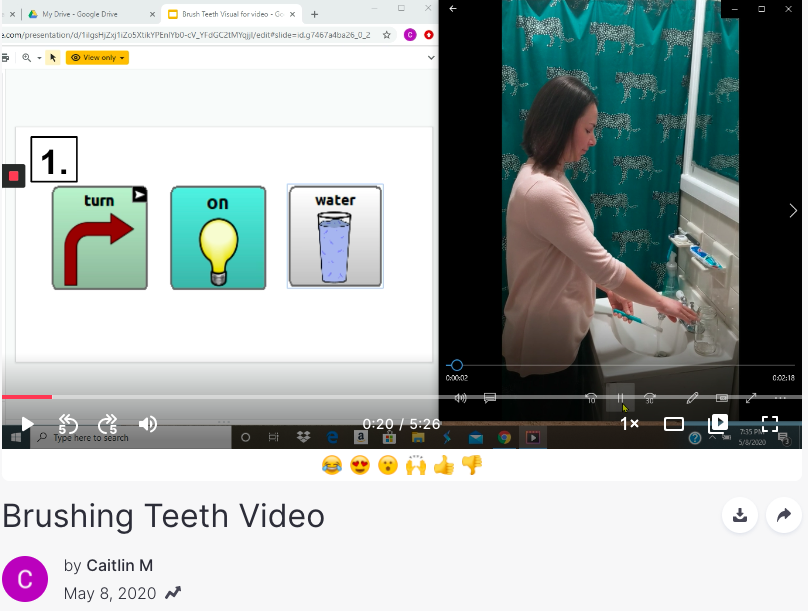The height and width of the screenshot is (611, 808).
Task: React with the thumbs up emoji
Action: [443, 465]
